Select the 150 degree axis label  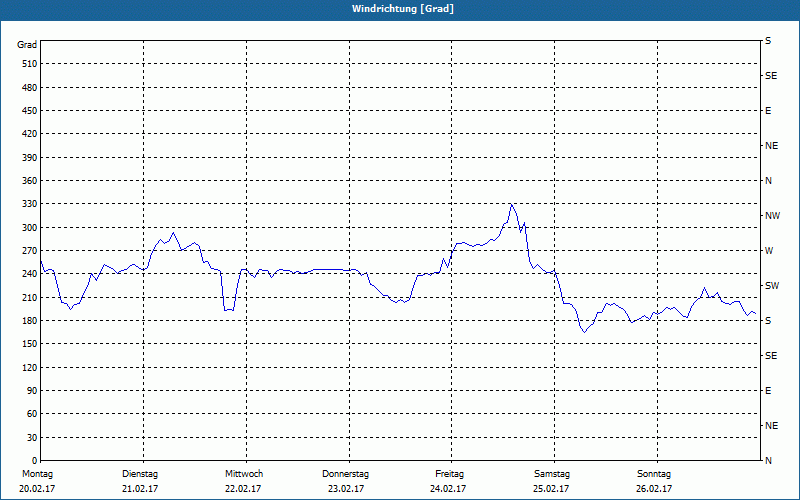click(x=30, y=344)
